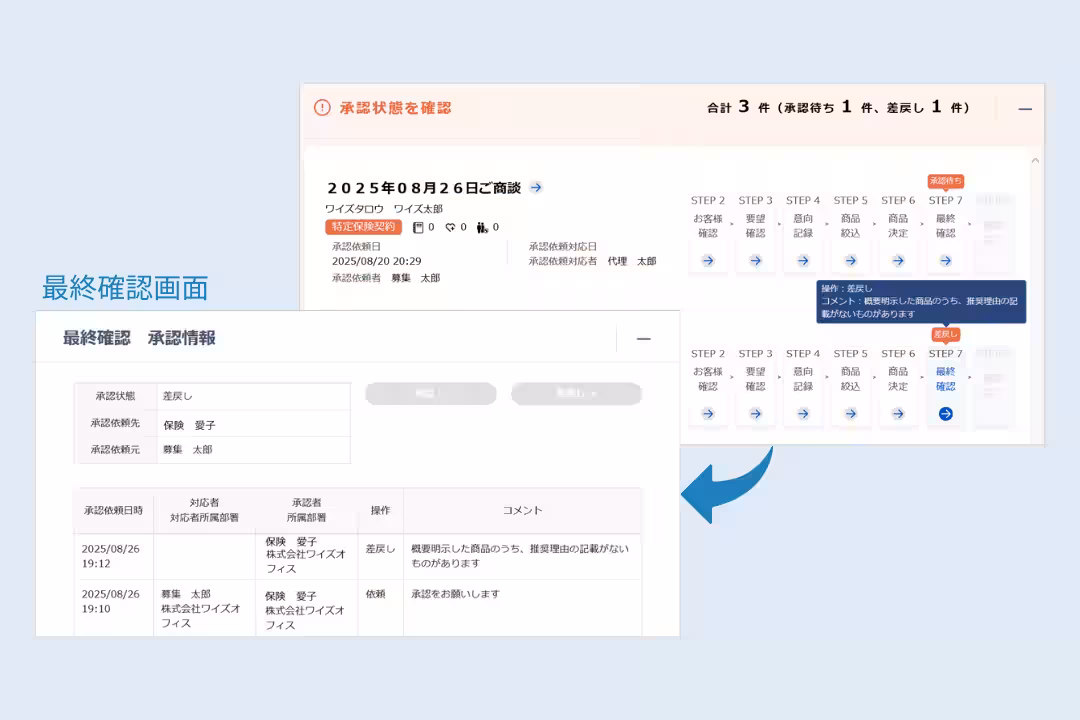Select the 特定保険契約 tag
This screenshot has width=1080, height=720.
point(363,227)
